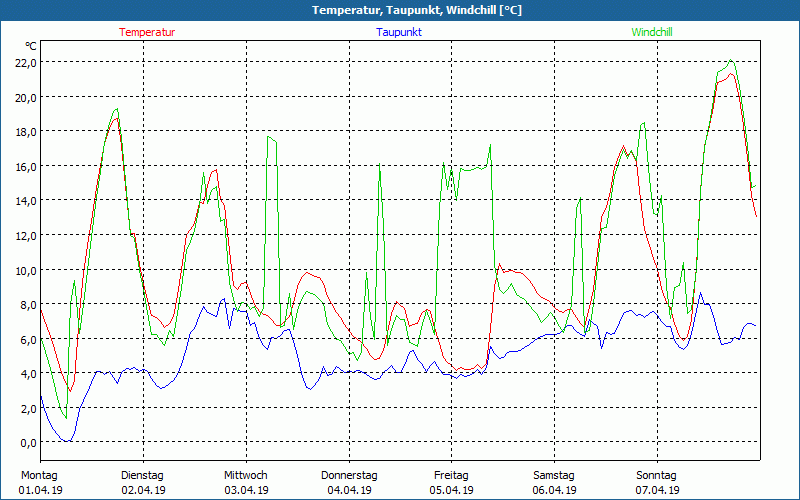Click the '22,0' y-axis value

pos(26,63)
